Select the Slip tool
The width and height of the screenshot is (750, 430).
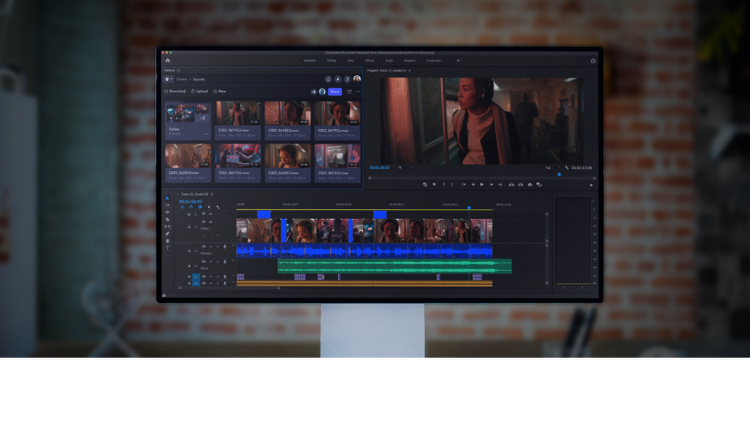pos(167,227)
